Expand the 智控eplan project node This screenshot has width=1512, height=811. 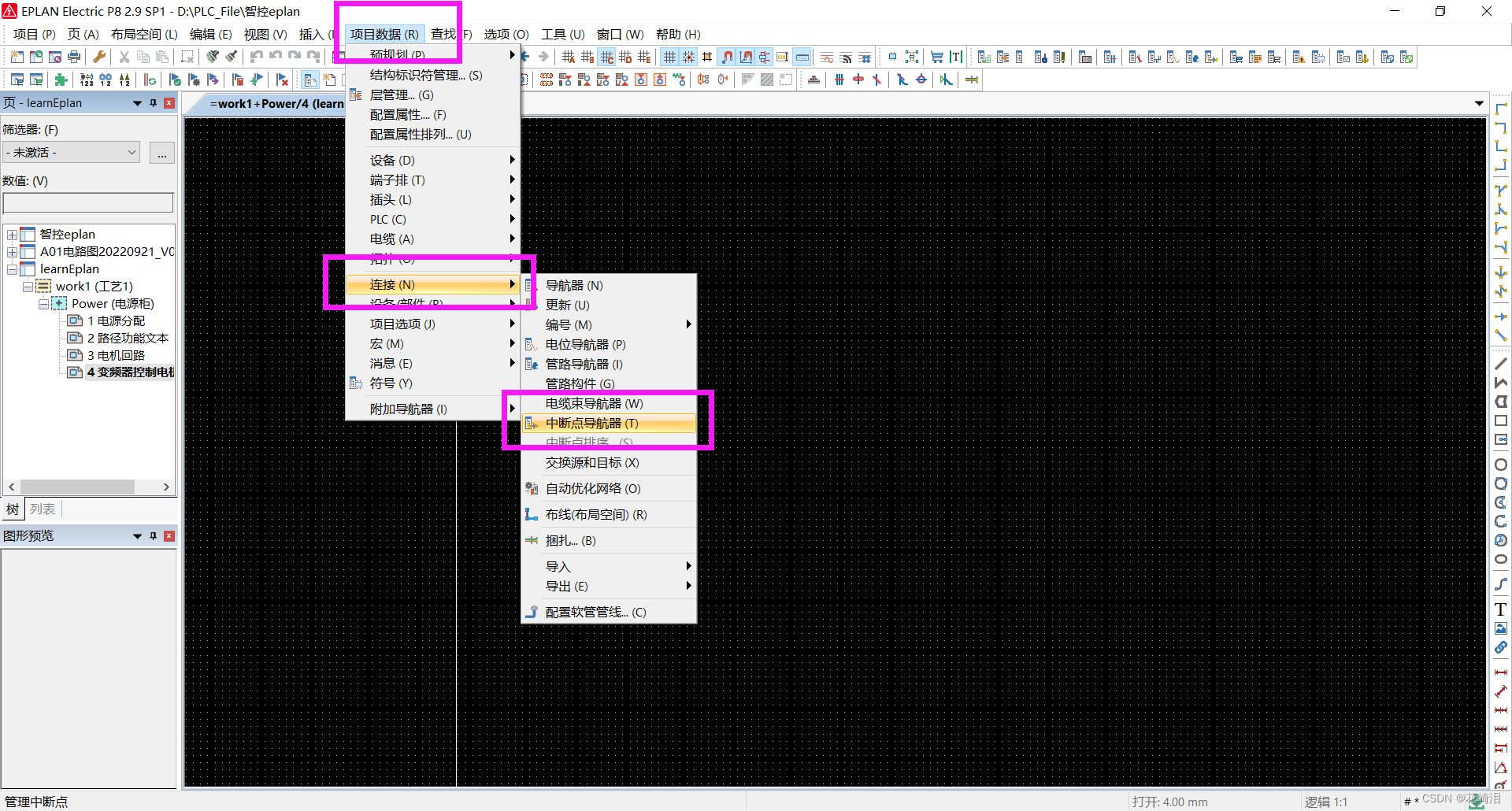[12, 235]
